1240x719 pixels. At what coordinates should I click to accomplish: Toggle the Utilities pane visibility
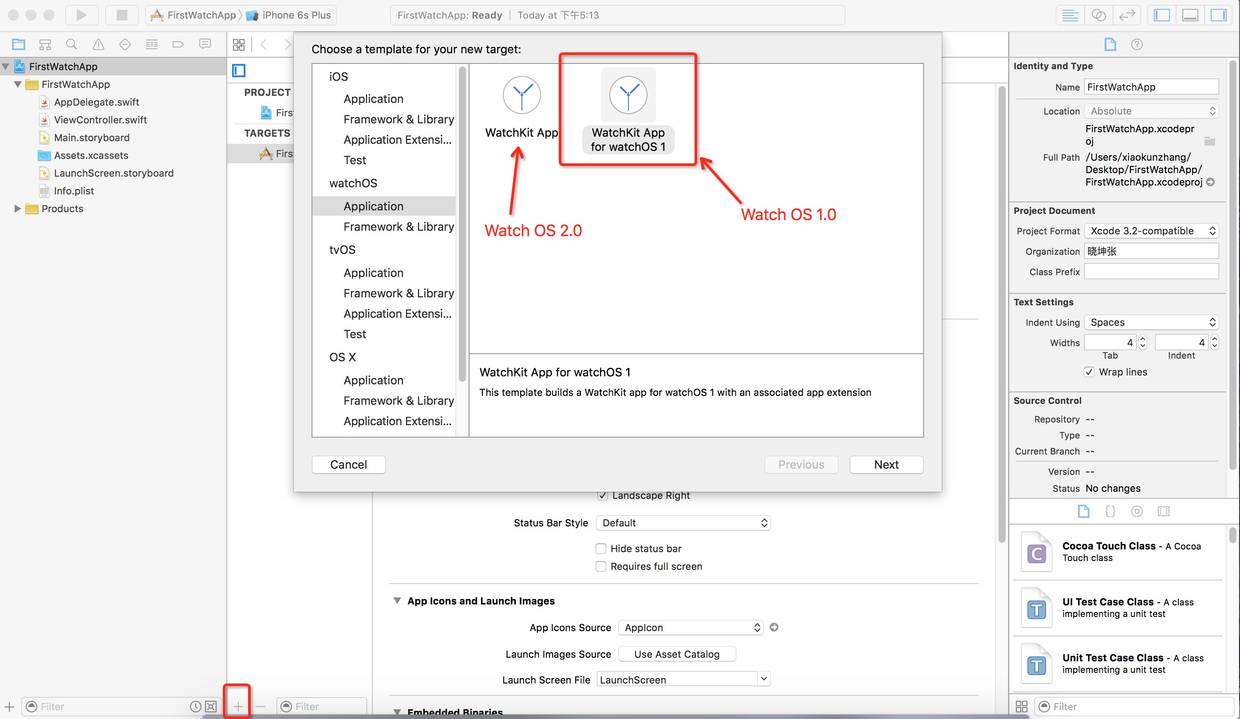(x=1218, y=15)
